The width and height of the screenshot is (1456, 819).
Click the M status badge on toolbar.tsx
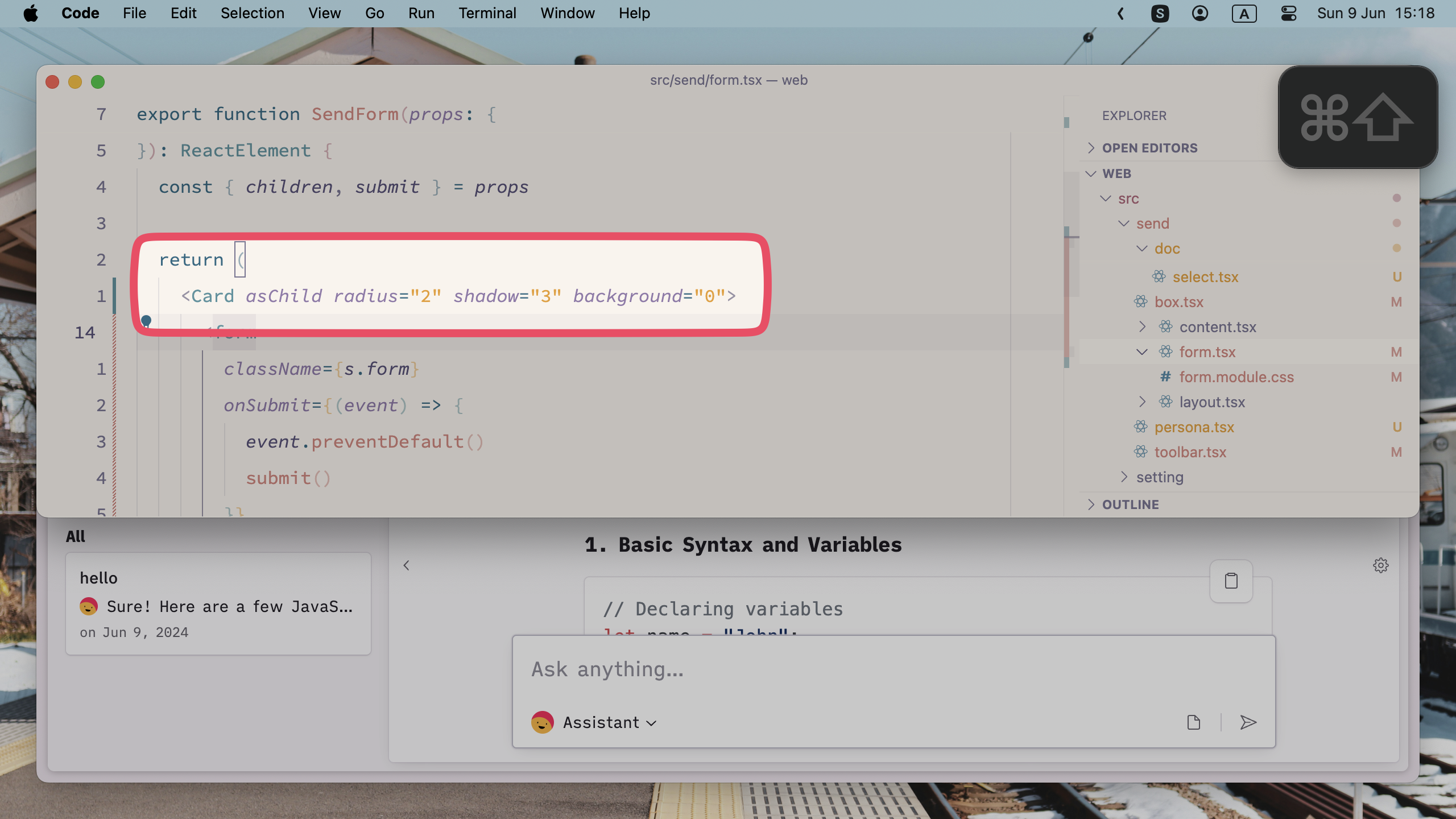(1396, 452)
